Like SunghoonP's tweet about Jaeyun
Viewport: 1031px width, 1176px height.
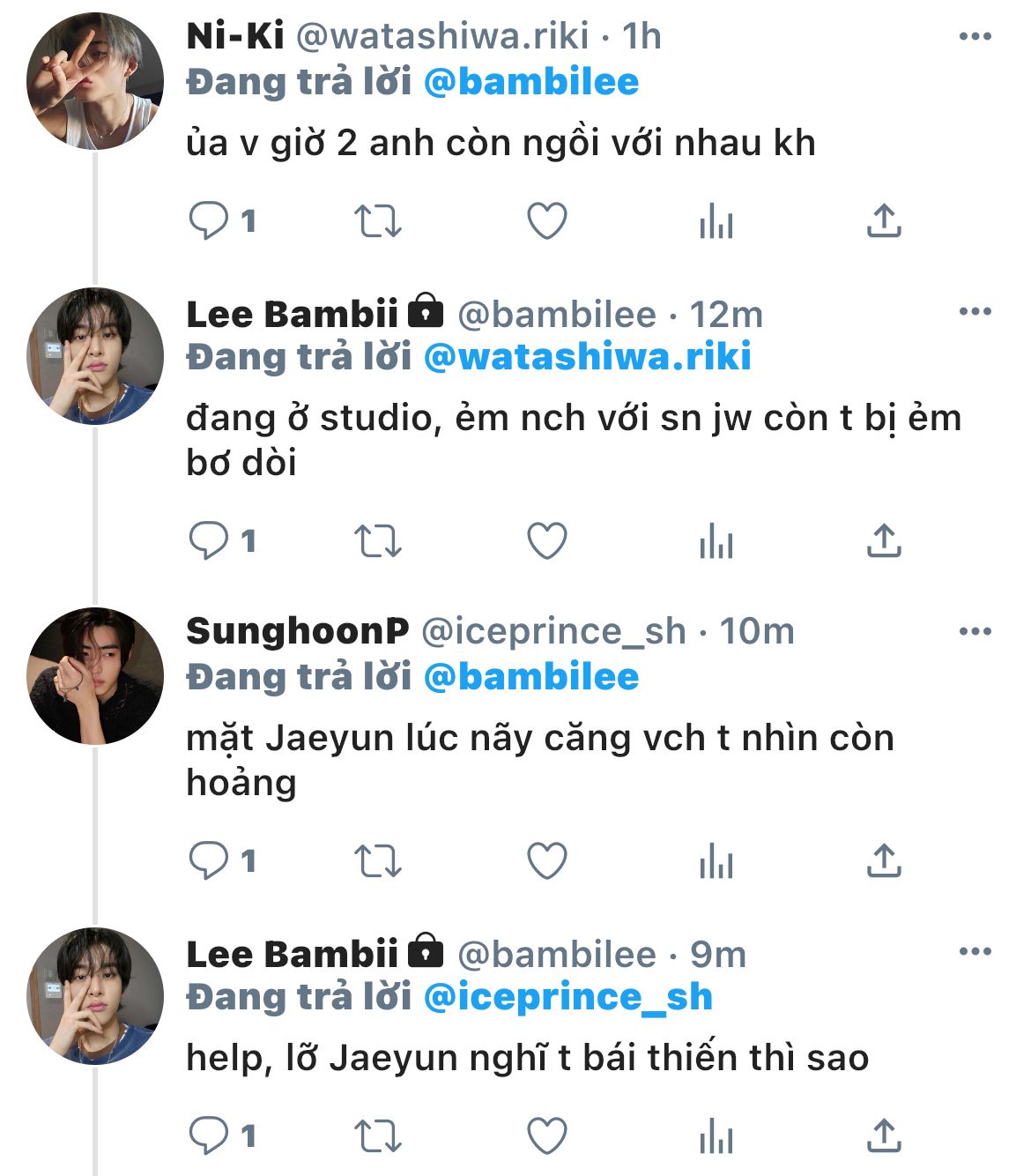(x=546, y=860)
